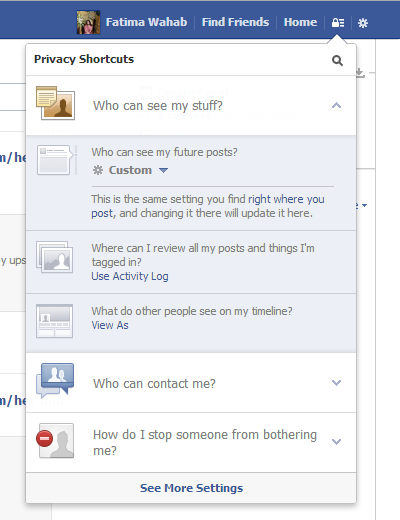Go to Home in top bar
The height and width of the screenshot is (520, 400).
click(x=300, y=22)
